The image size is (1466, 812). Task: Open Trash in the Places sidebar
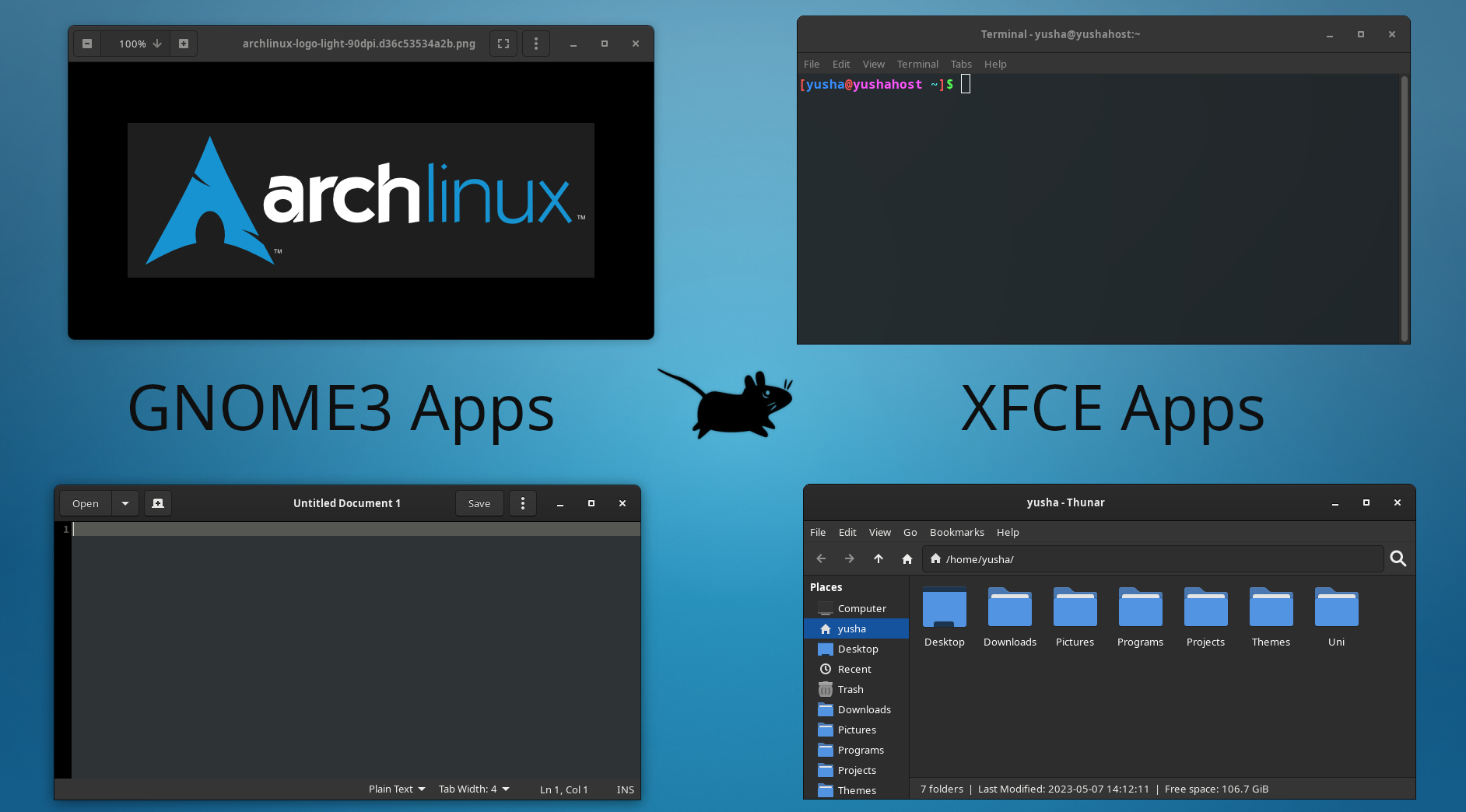click(x=856, y=689)
